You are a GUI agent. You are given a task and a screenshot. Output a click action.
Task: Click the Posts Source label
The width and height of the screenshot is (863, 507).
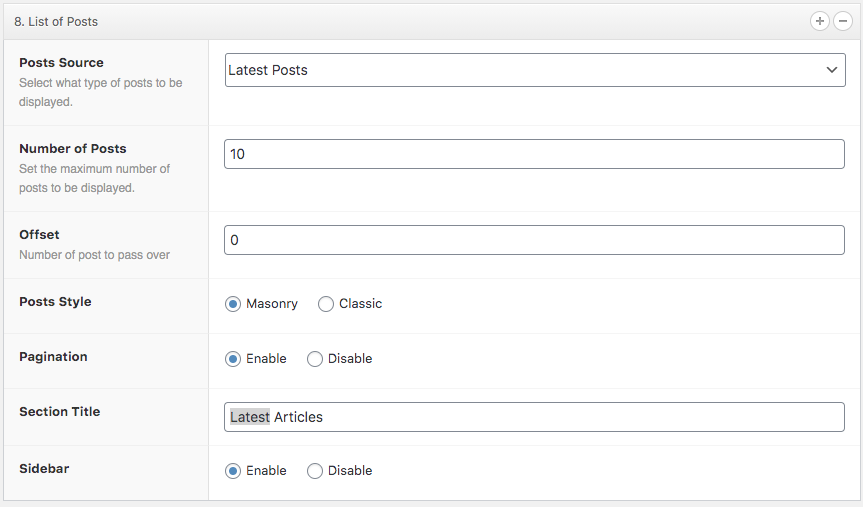[61, 63]
